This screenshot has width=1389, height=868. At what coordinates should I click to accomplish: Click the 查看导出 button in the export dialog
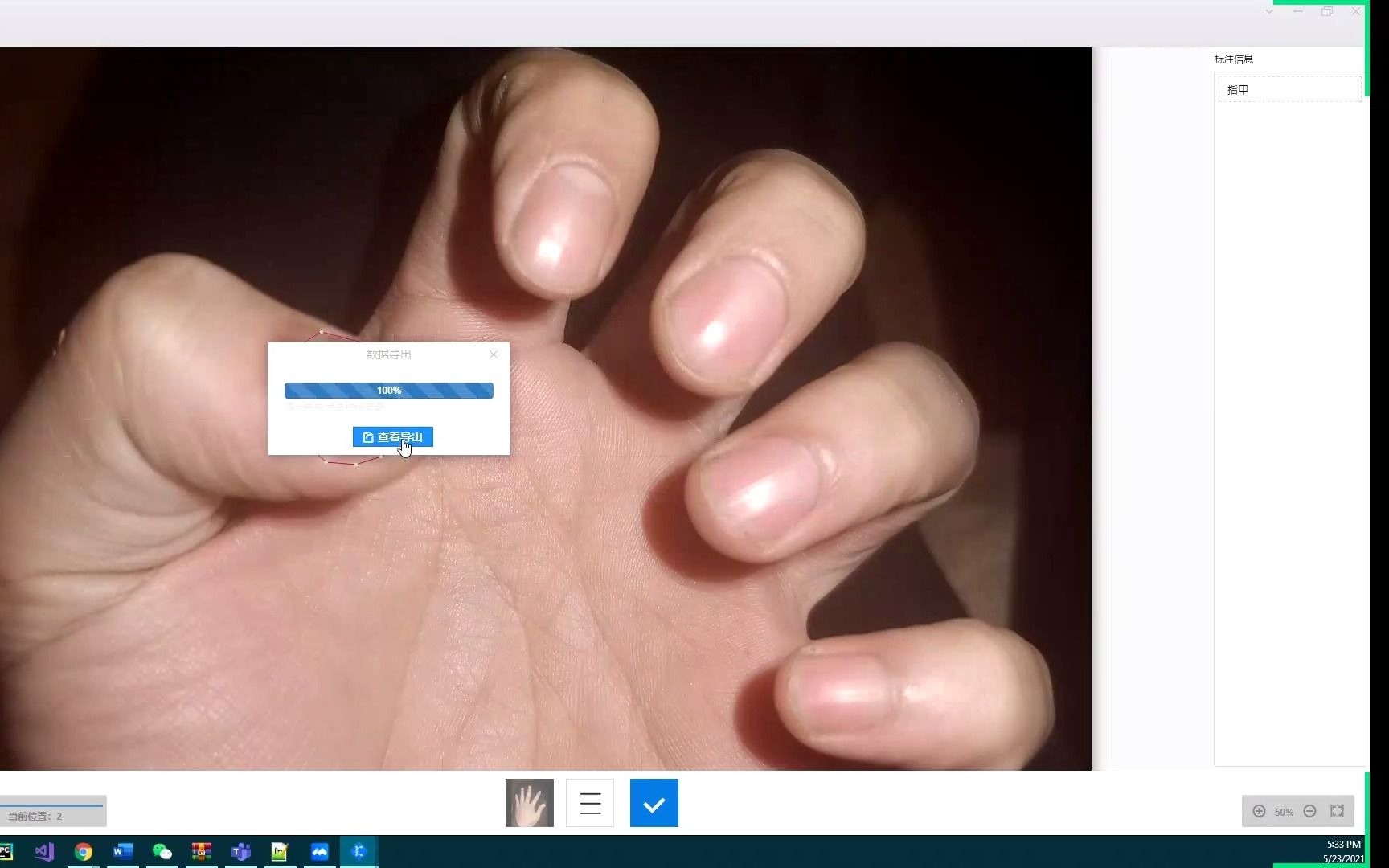392,437
